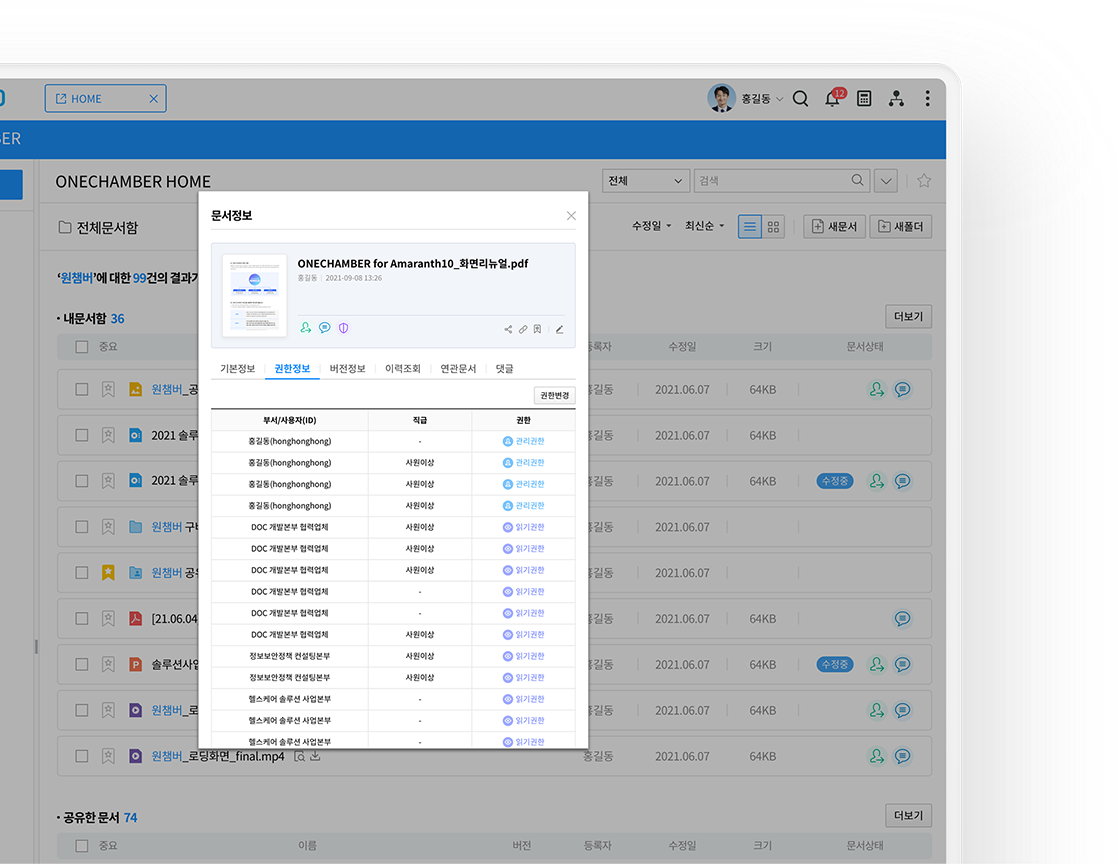Select the 권한정보 tab
The height and width of the screenshot is (864, 1118).
pos(292,369)
